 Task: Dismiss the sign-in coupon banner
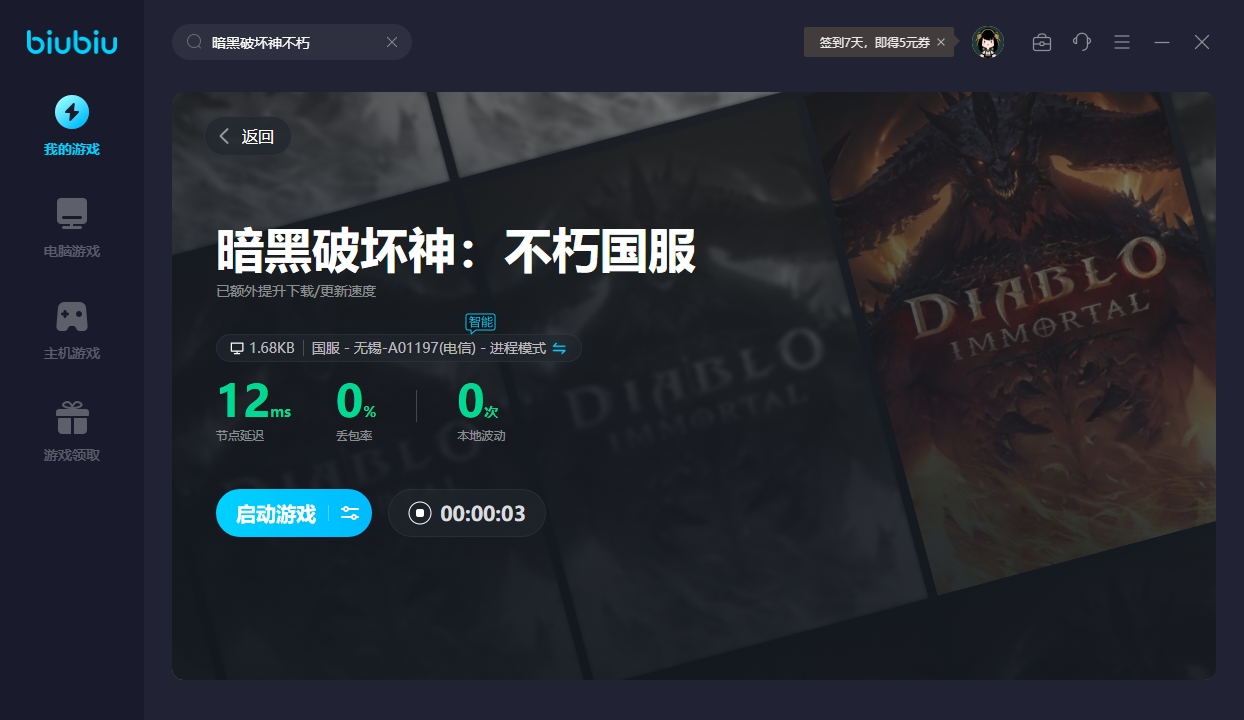941,42
